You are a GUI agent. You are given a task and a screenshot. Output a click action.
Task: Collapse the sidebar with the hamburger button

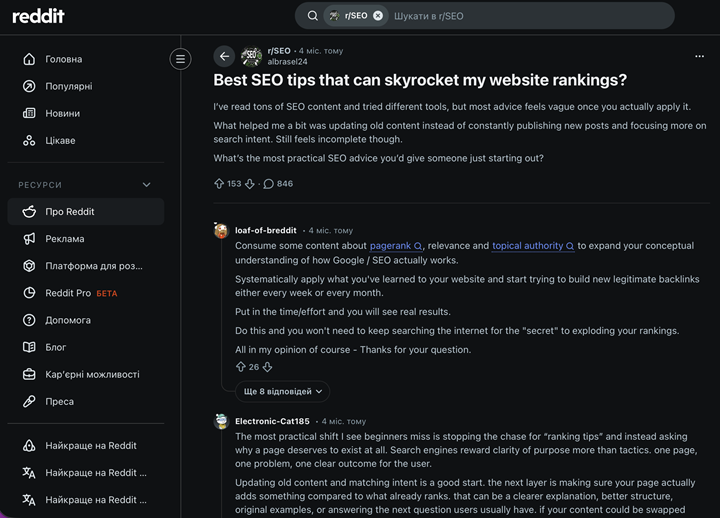point(180,59)
